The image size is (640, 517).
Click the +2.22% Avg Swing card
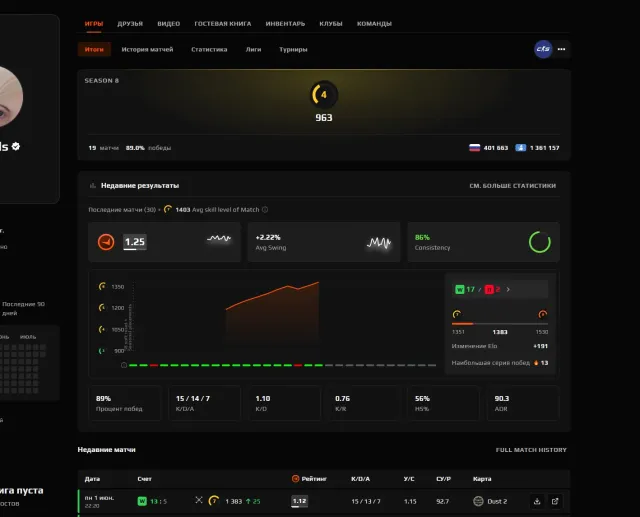tap(324, 242)
